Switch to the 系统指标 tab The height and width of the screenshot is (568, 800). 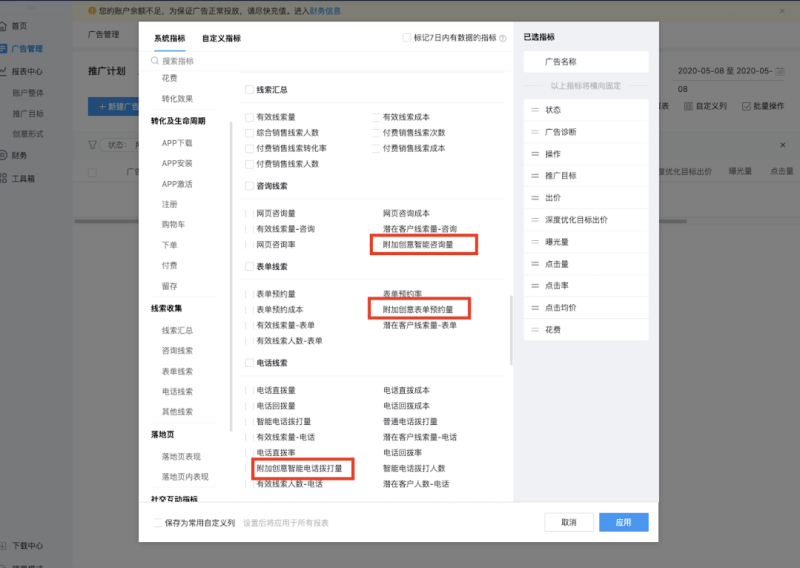click(169, 38)
